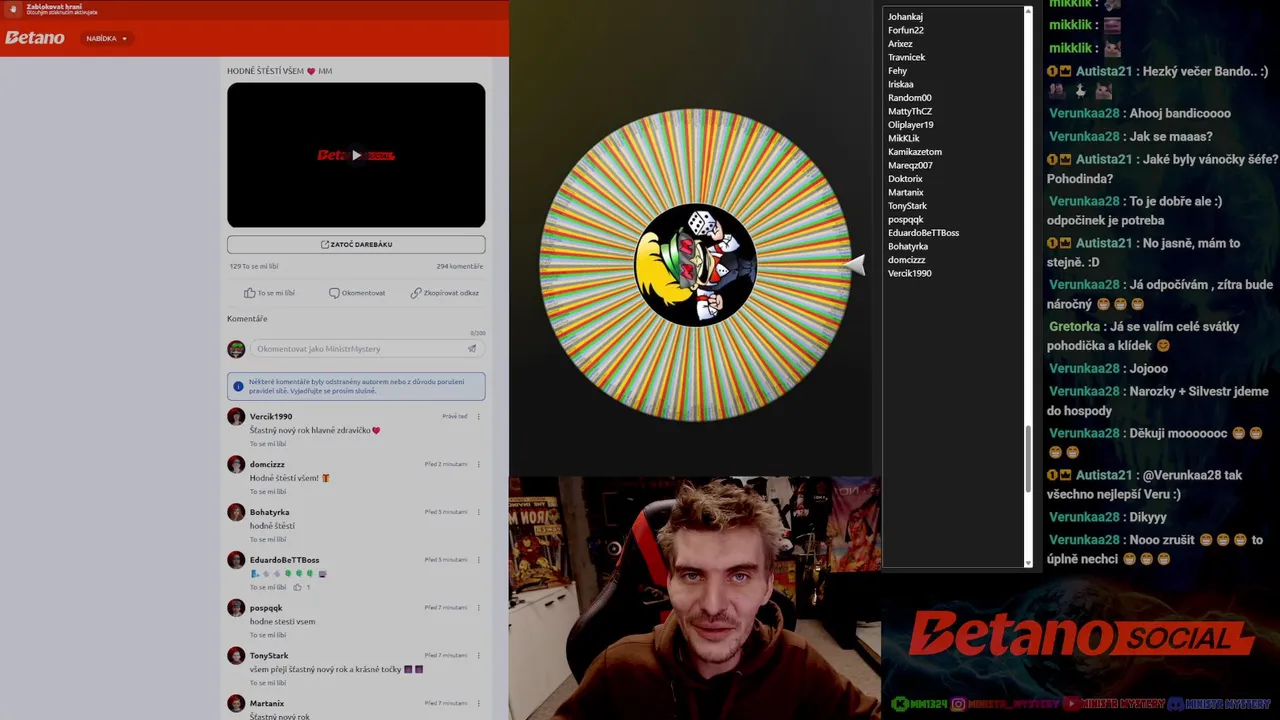Click Doktorix in the wheel names list
Image resolution: width=1280 pixels, height=720 pixels.
tap(905, 179)
